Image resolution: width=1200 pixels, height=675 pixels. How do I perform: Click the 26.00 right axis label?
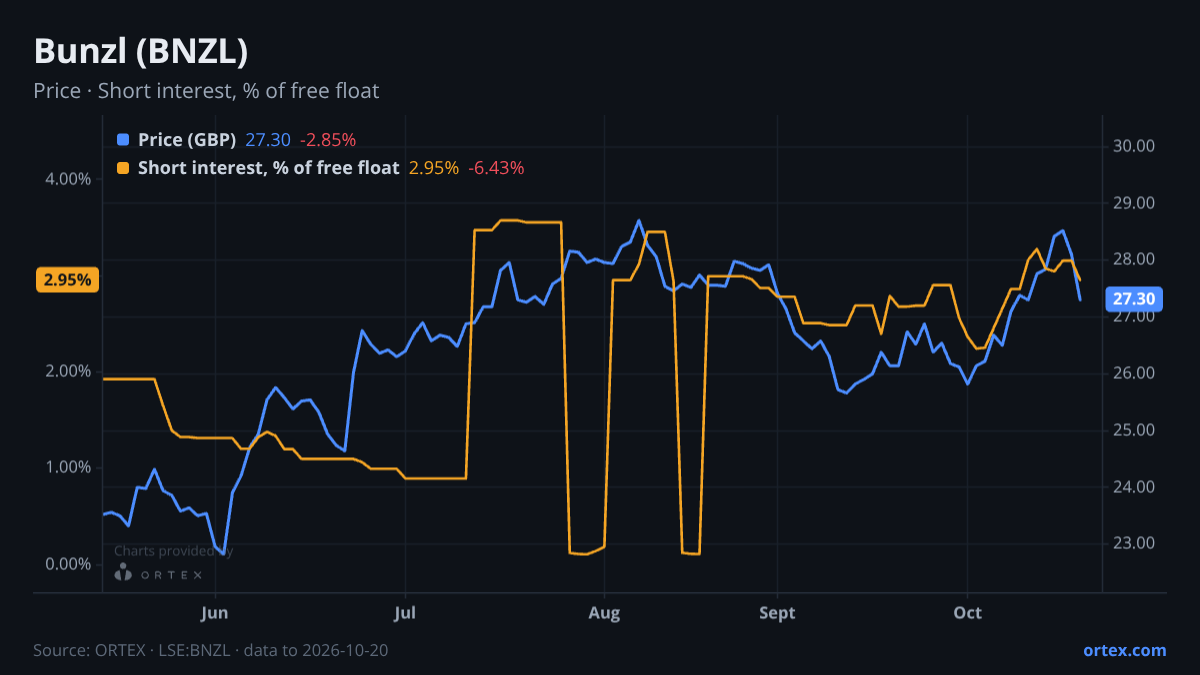pyautogui.click(x=1134, y=373)
